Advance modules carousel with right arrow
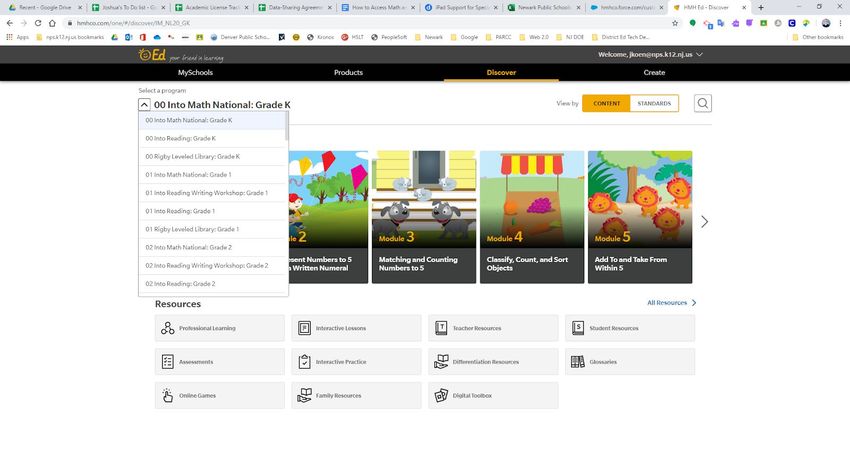Screen dimensions: 850x461 pos(704,221)
